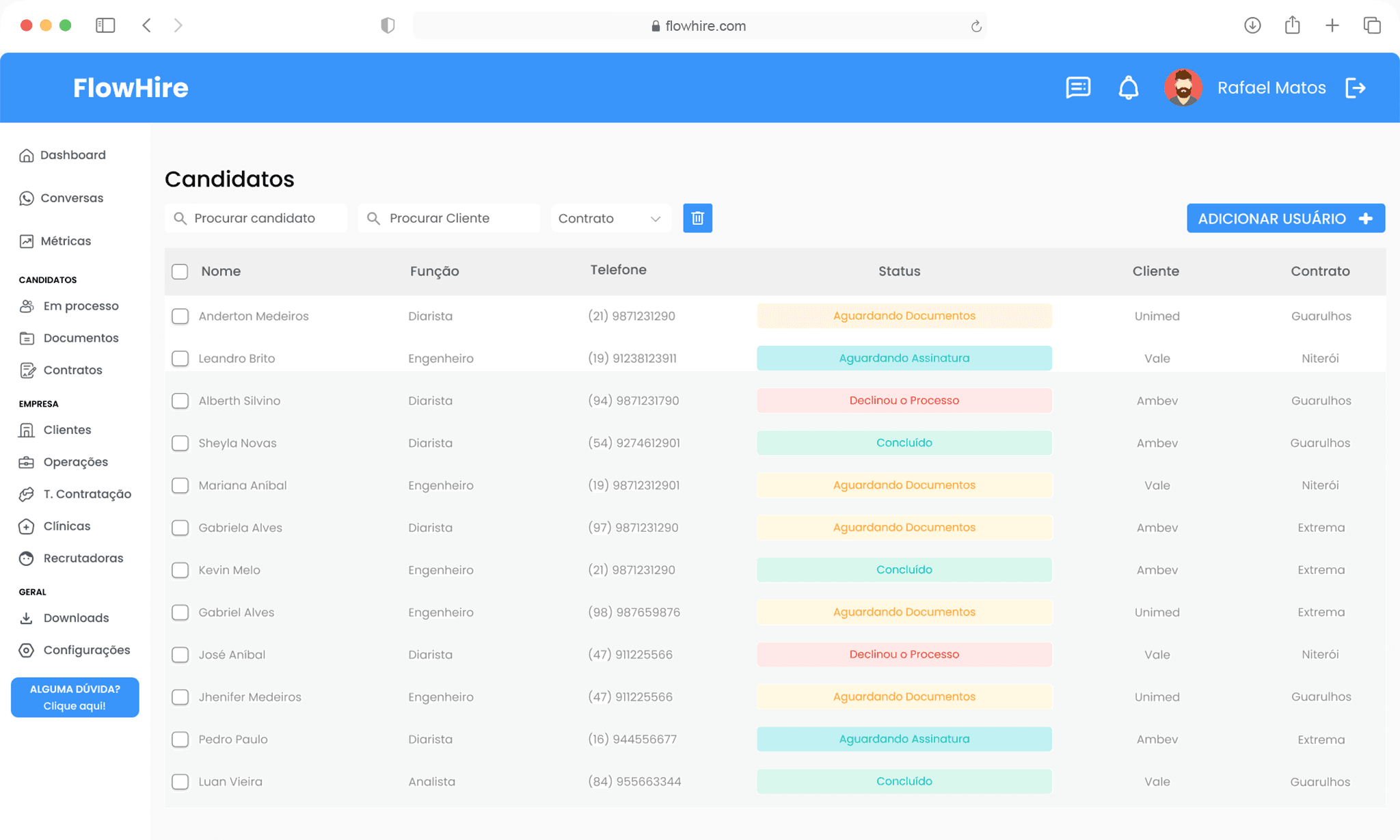The width and height of the screenshot is (1400, 840).
Task: Click the Procurar candidato search field
Action: (256, 218)
